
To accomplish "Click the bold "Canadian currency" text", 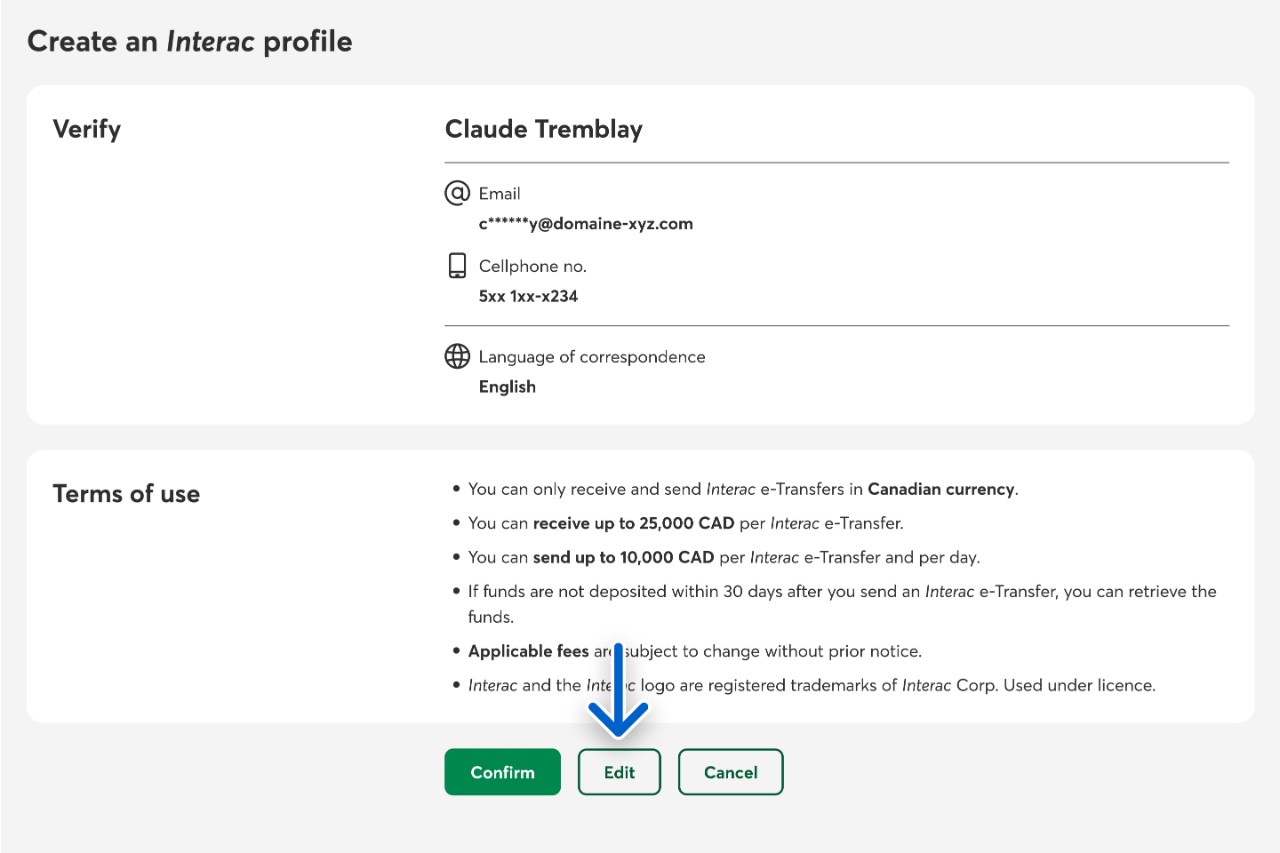I will 940,489.
